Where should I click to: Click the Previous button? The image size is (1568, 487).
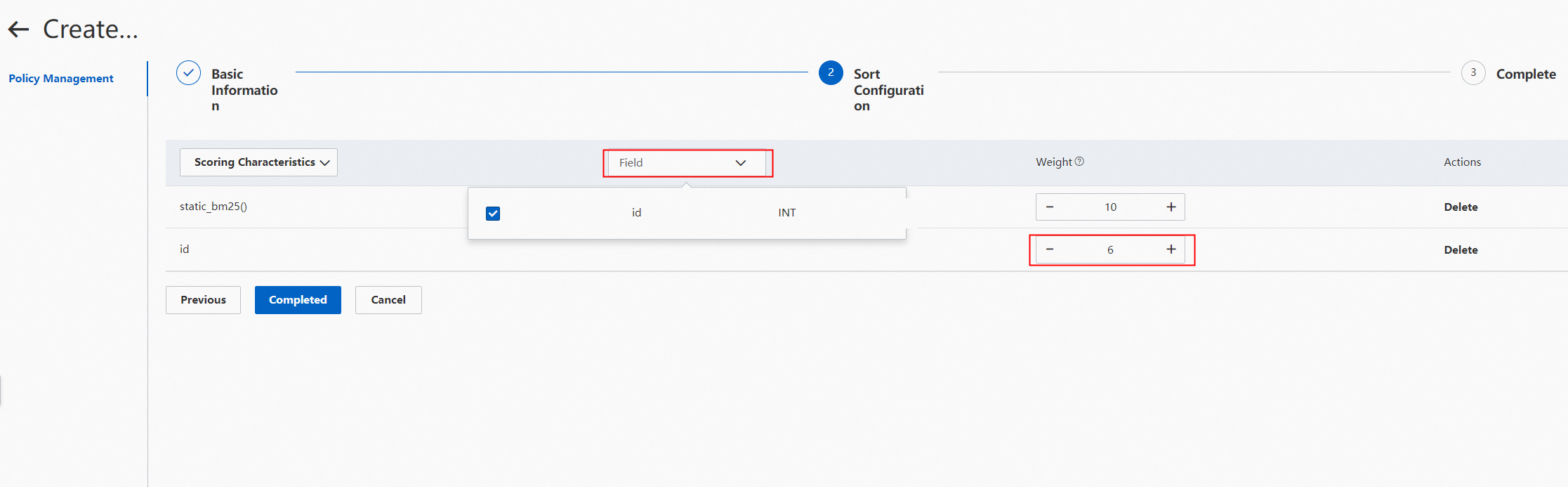click(x=203, y=300)
